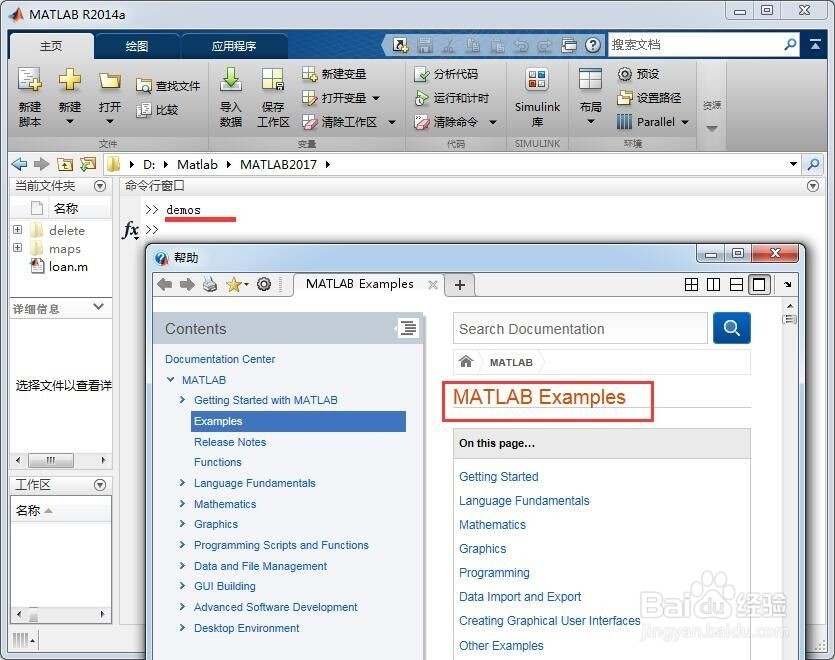Expand Language Fundamentals tree node
This screenshot has height=660, width=835.
point(183,483)
